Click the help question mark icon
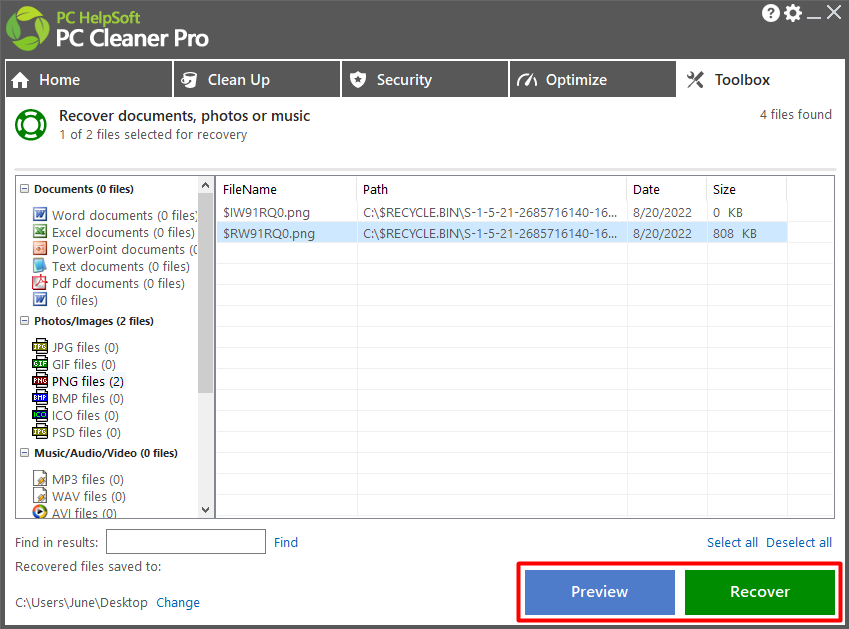Viewport: 849px width, 629px height. [x=770, y=13]
